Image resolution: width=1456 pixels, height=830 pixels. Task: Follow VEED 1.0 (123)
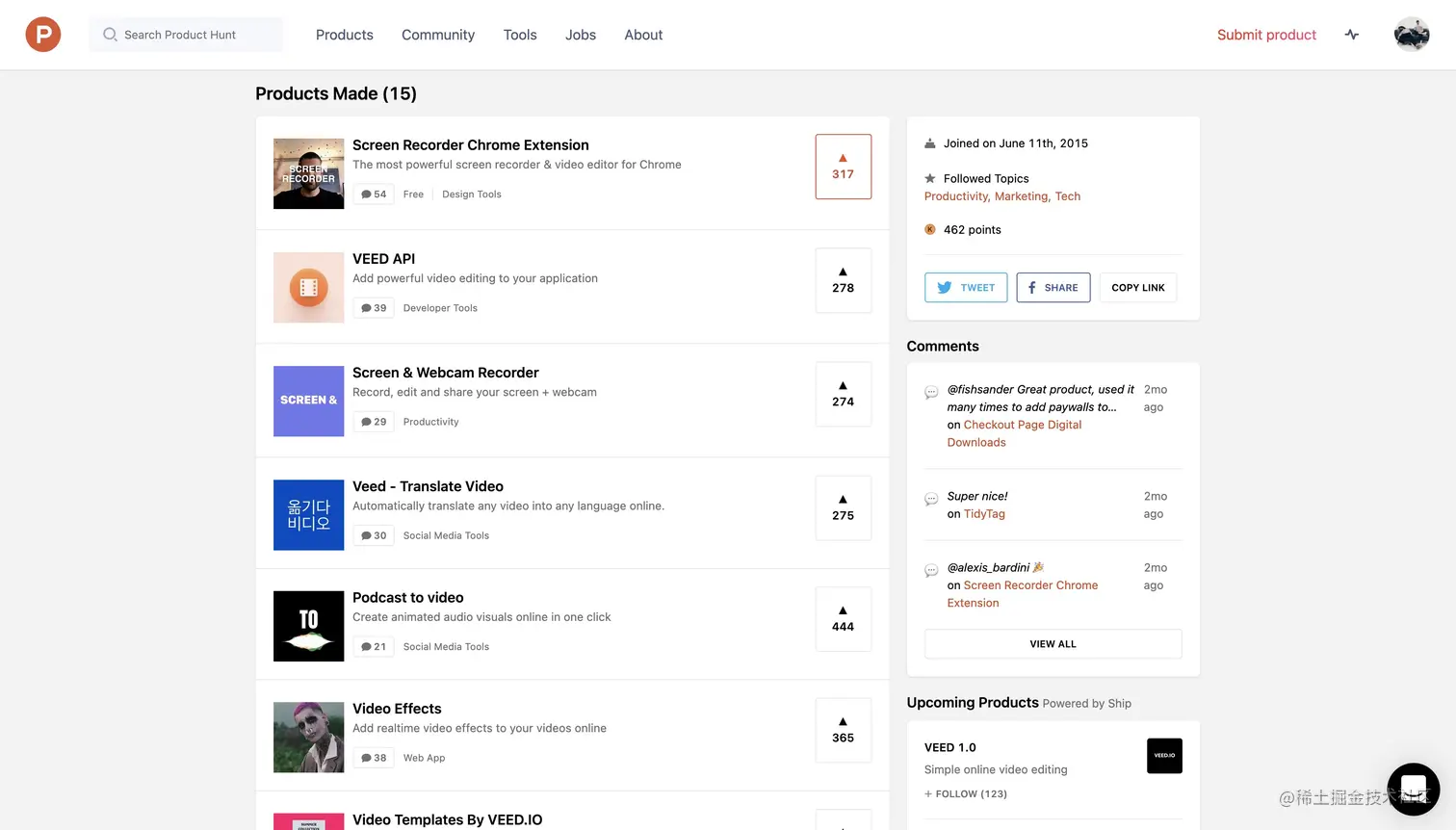(966, 794)
